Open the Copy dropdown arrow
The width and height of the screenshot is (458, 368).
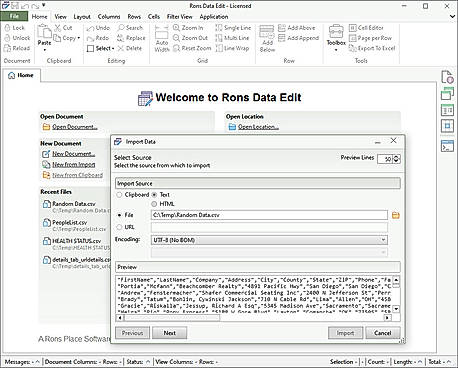tap(79, 38)
